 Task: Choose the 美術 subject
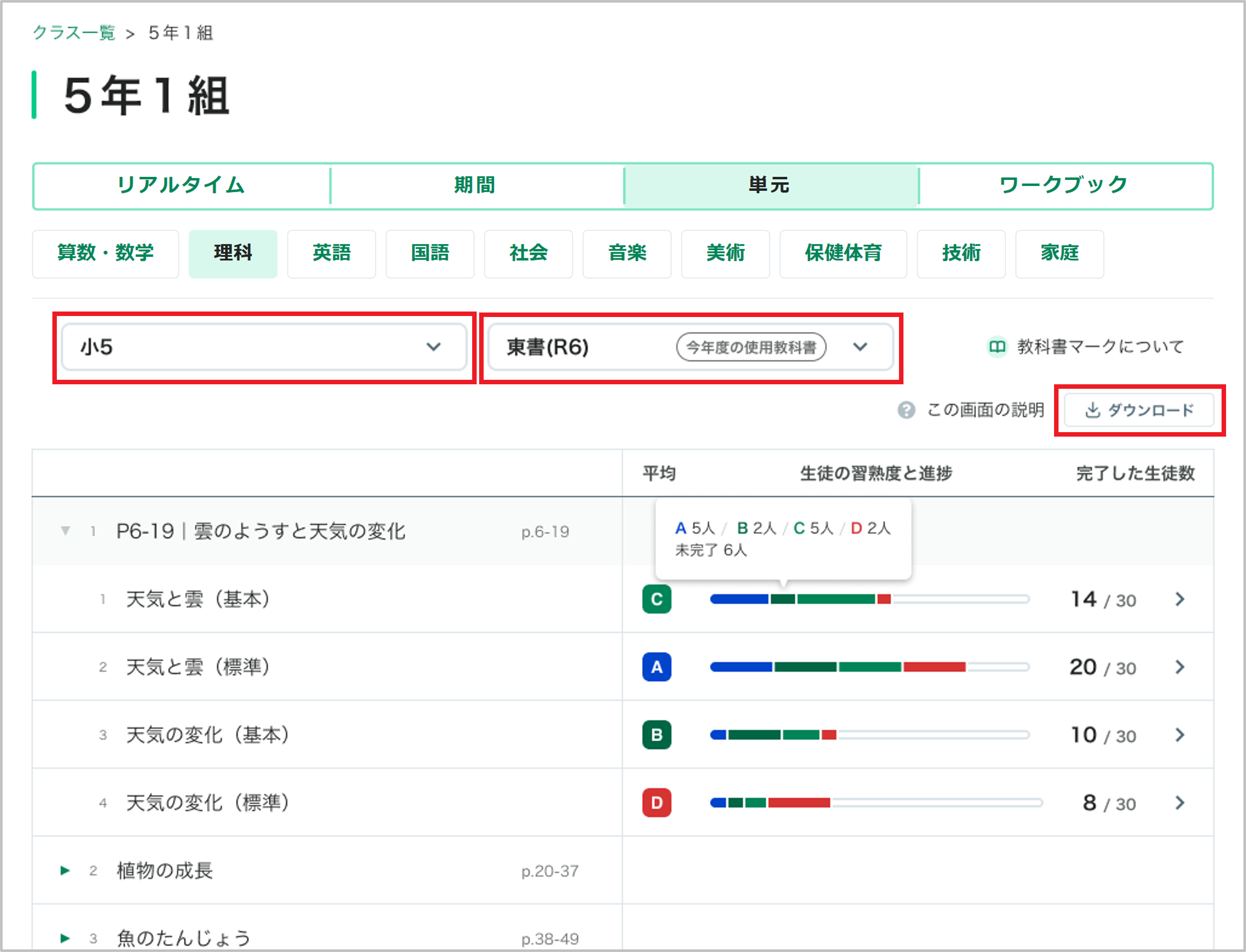(725, 253)
